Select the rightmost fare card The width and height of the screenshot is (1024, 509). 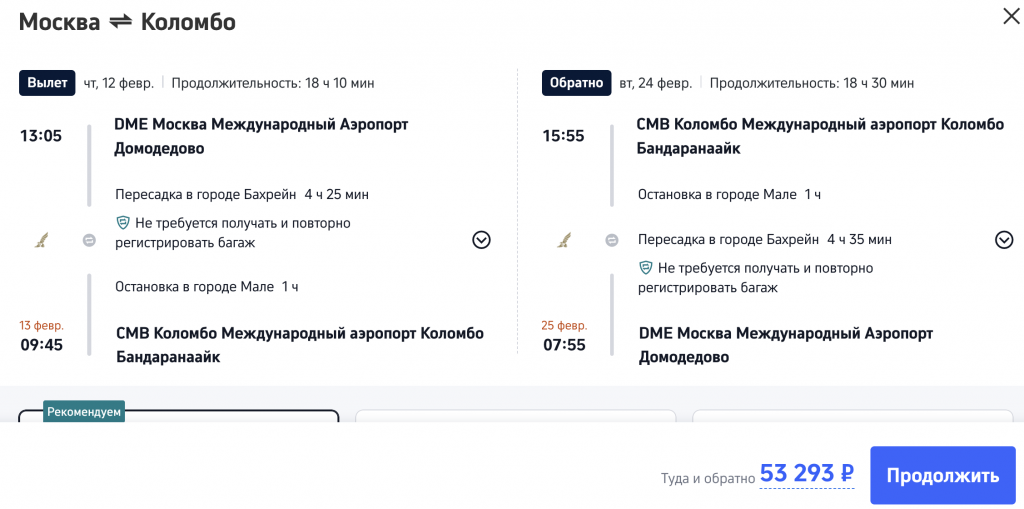855,416
